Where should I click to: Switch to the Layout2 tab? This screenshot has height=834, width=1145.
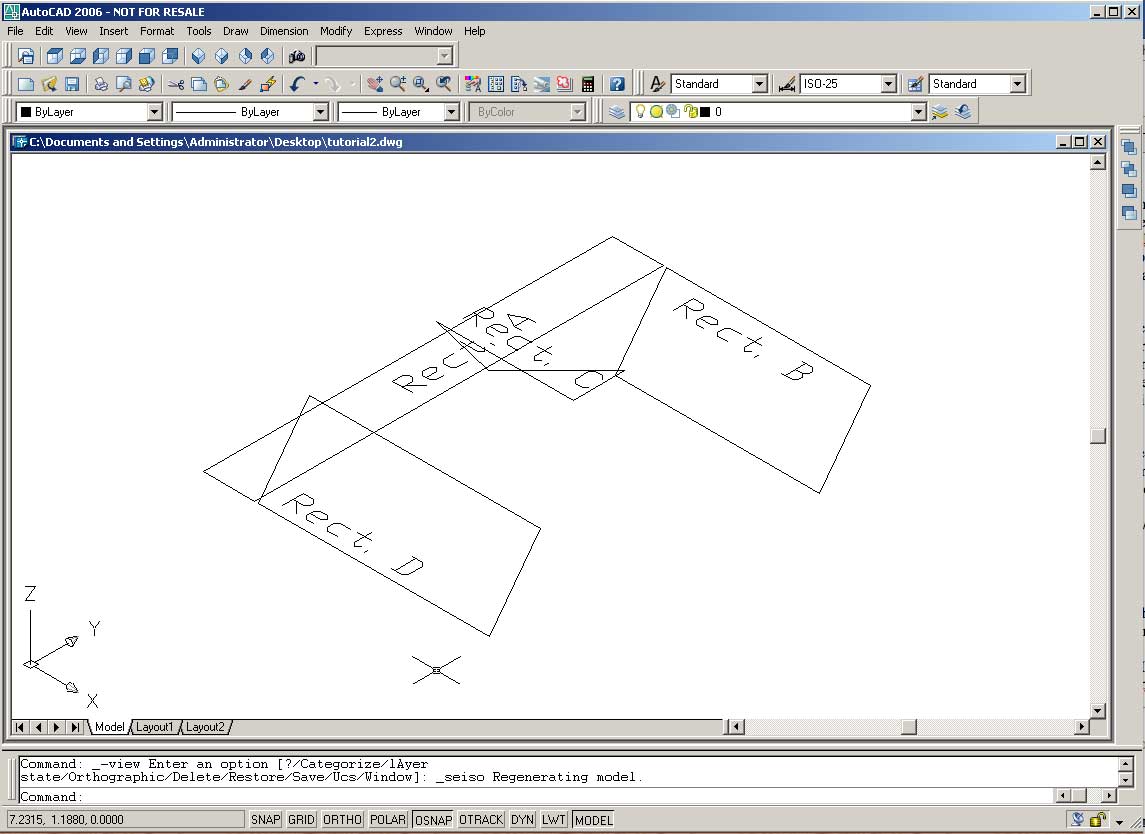pyautogui.click(x=205, y=727)
